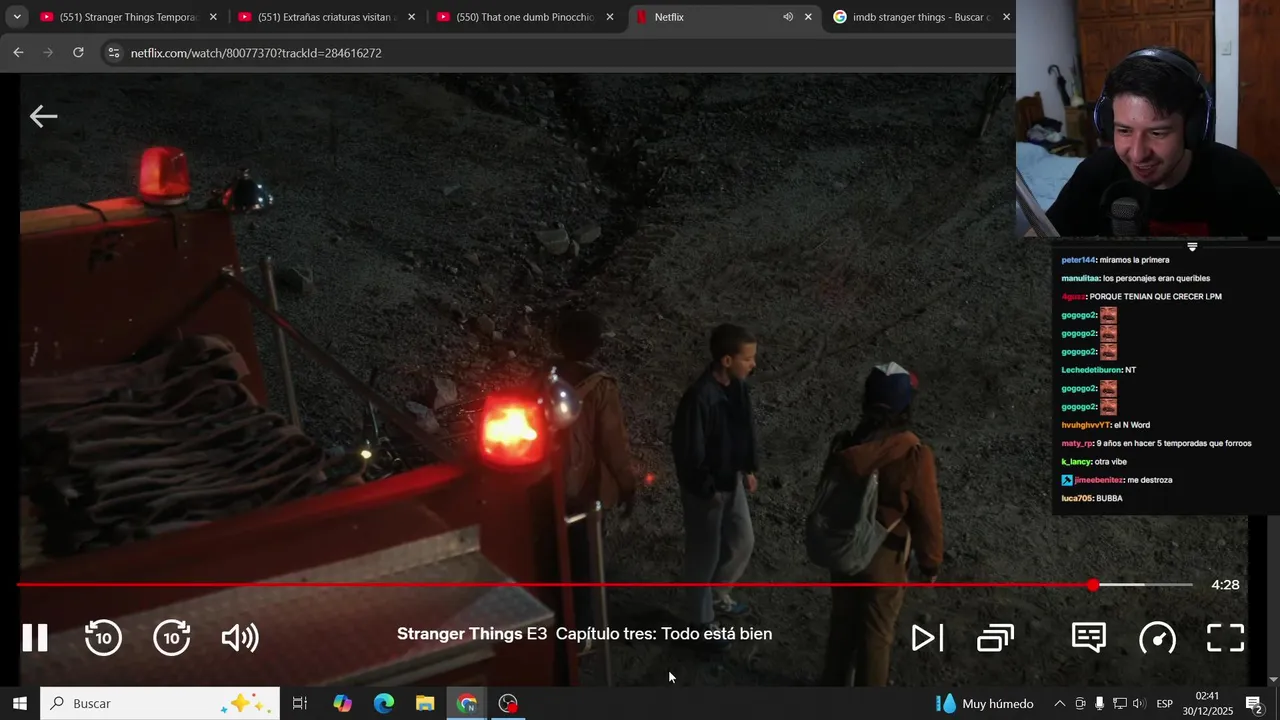Launch Copilot from the taskbar
This screenshot has height=720, width=1280.
(x=342, y=703)
